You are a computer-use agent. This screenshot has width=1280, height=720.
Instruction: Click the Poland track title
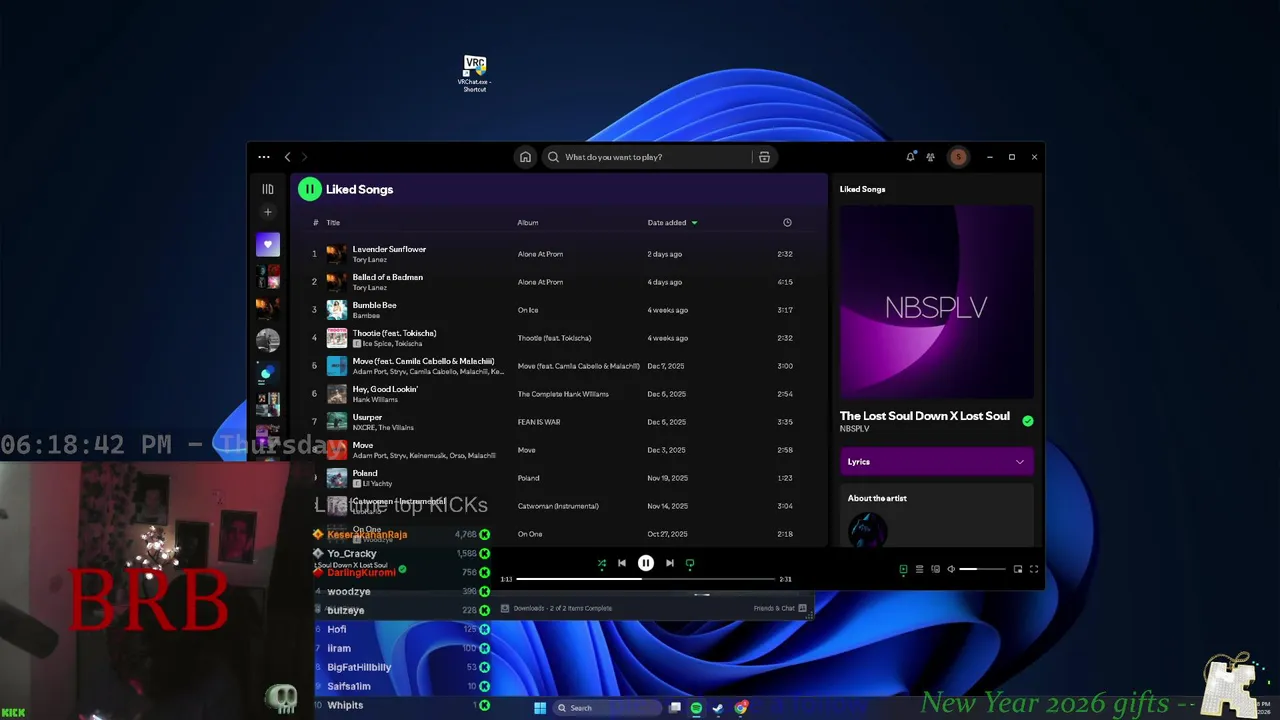(365, 473)
